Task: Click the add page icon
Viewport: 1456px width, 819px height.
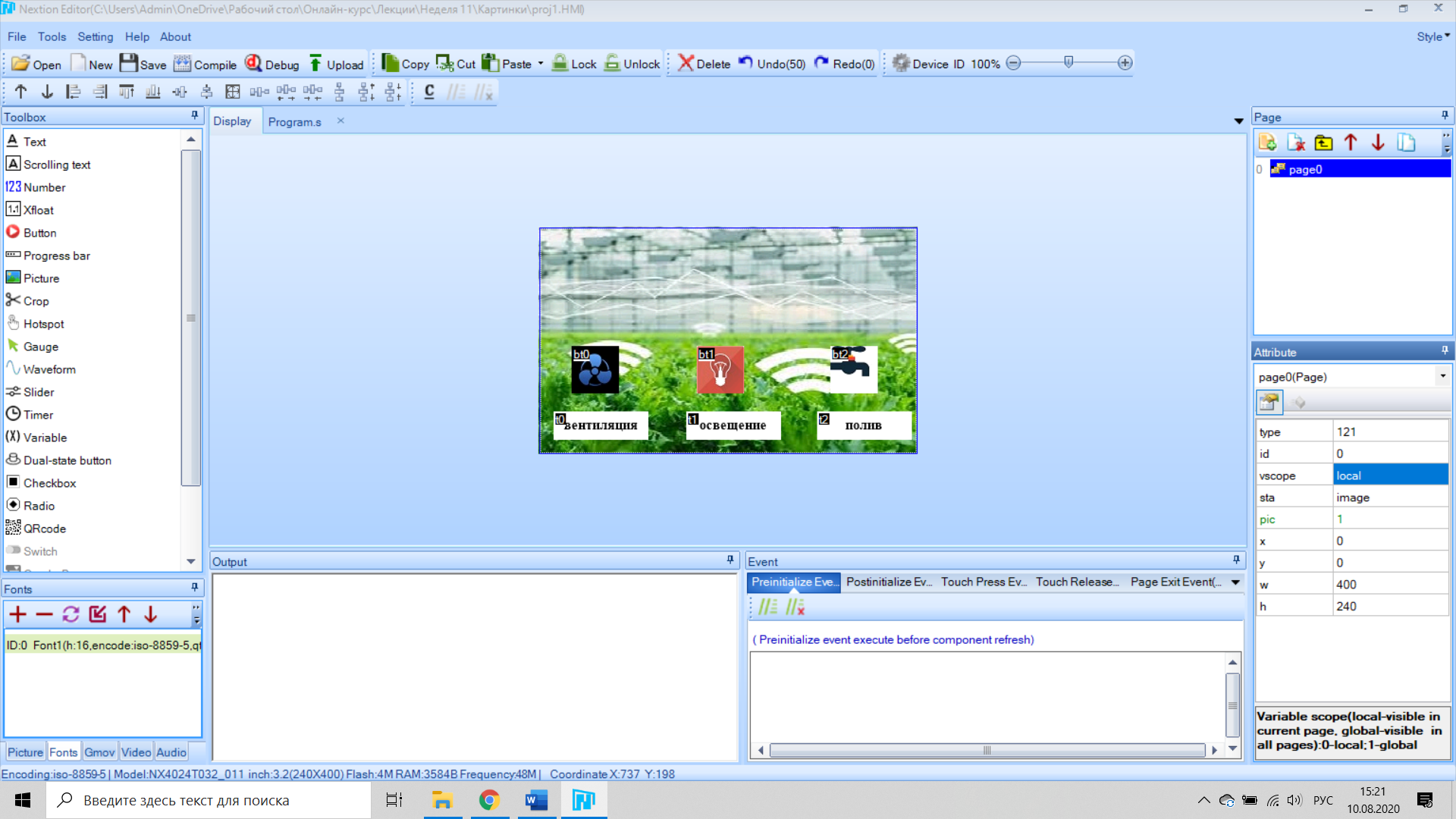Action: (x=1267, y=143)
